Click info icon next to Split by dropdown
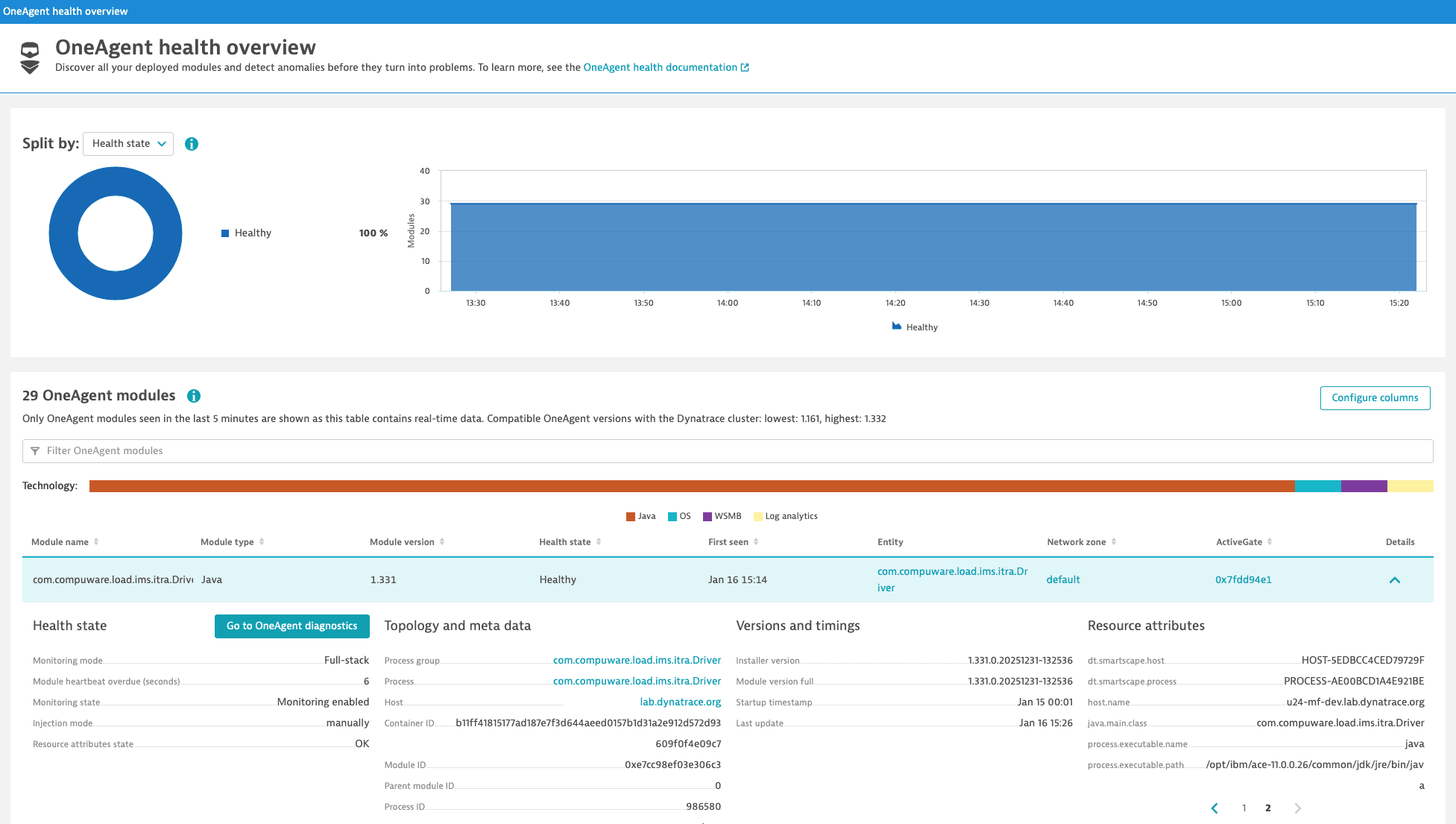 click(x=192, y=144)
